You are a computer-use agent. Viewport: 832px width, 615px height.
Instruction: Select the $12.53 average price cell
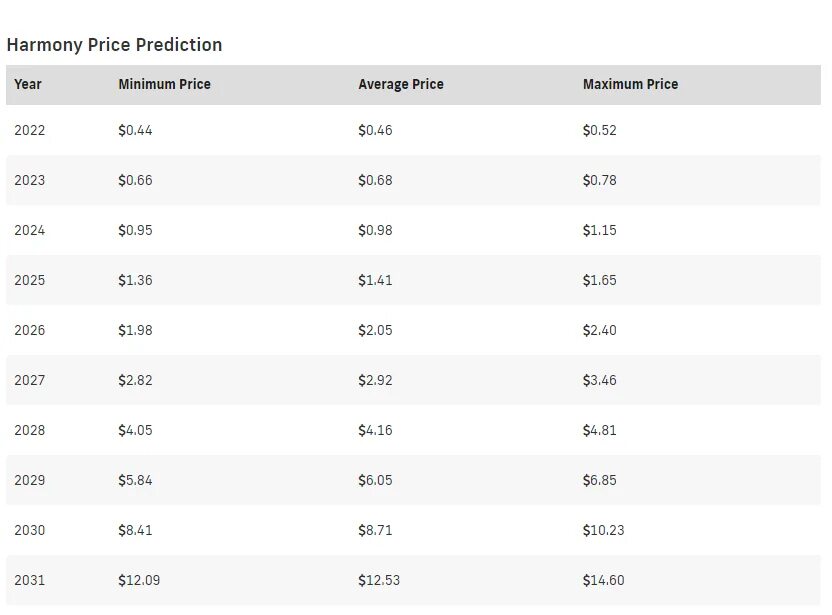coord(379,580)
